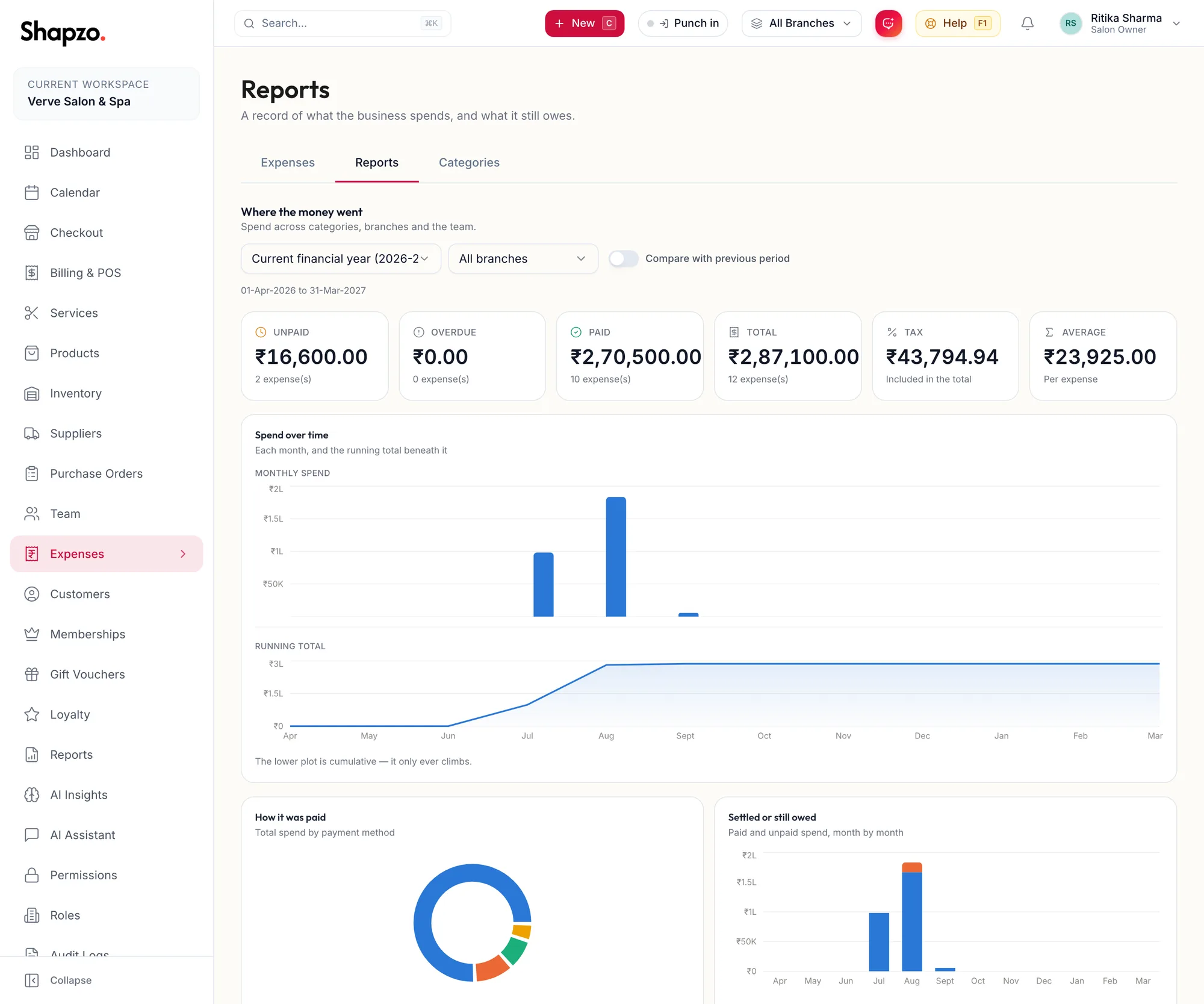
Task: Open Products bag icon
Action: pyautogui.click(x=31, y=353)
